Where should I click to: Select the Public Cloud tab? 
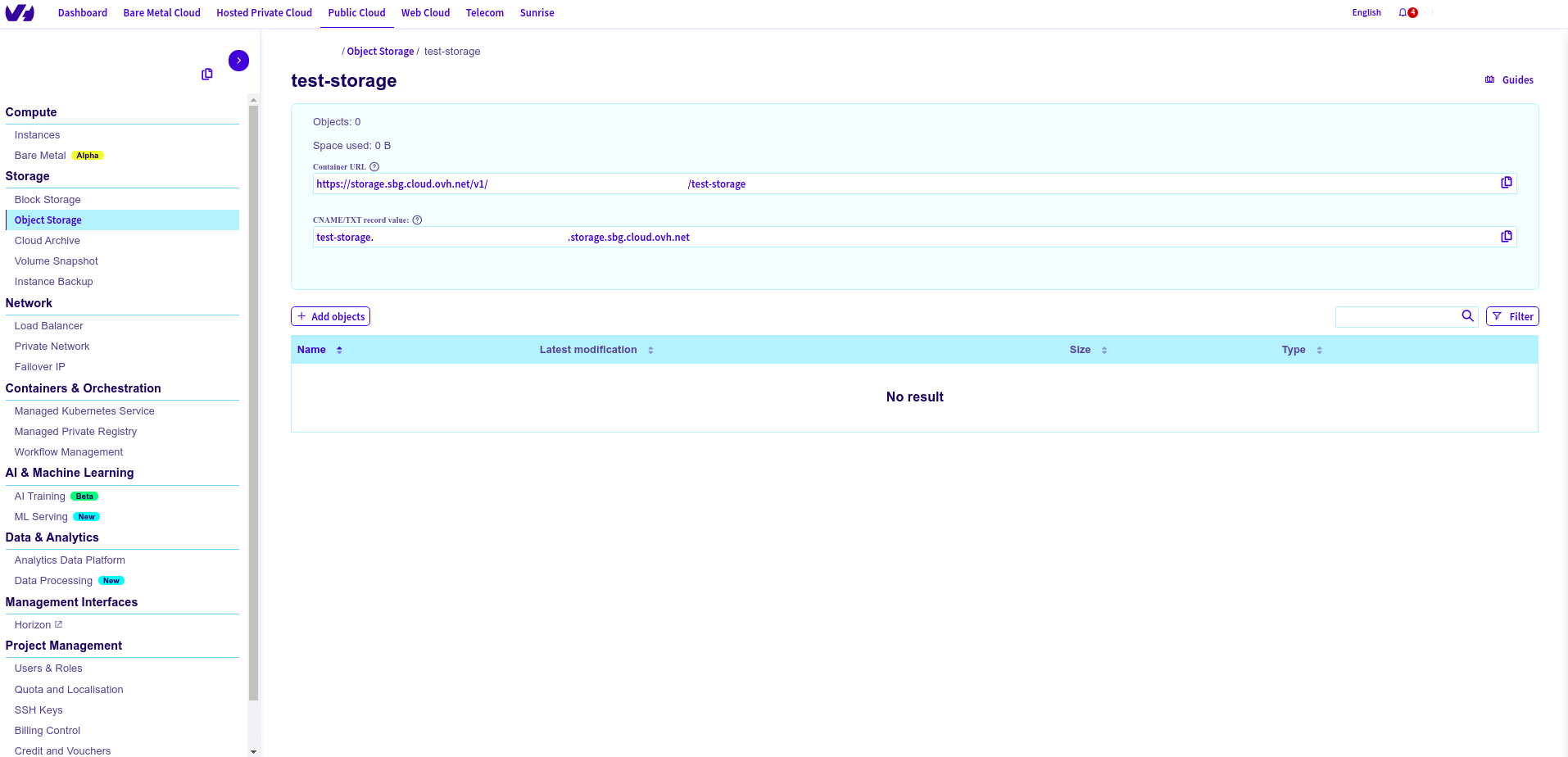pyautogui.click(x=356, y=13)
